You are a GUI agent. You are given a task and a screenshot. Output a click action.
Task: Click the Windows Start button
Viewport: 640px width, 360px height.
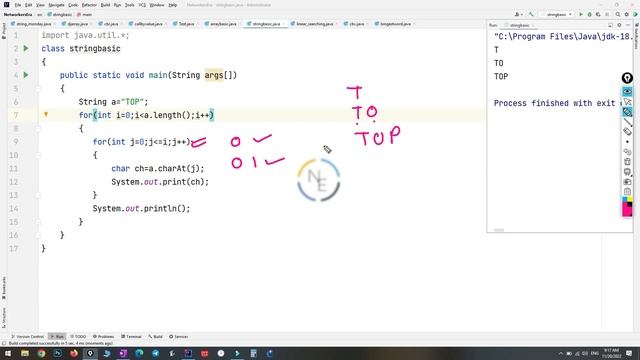[x=8, y=353]
